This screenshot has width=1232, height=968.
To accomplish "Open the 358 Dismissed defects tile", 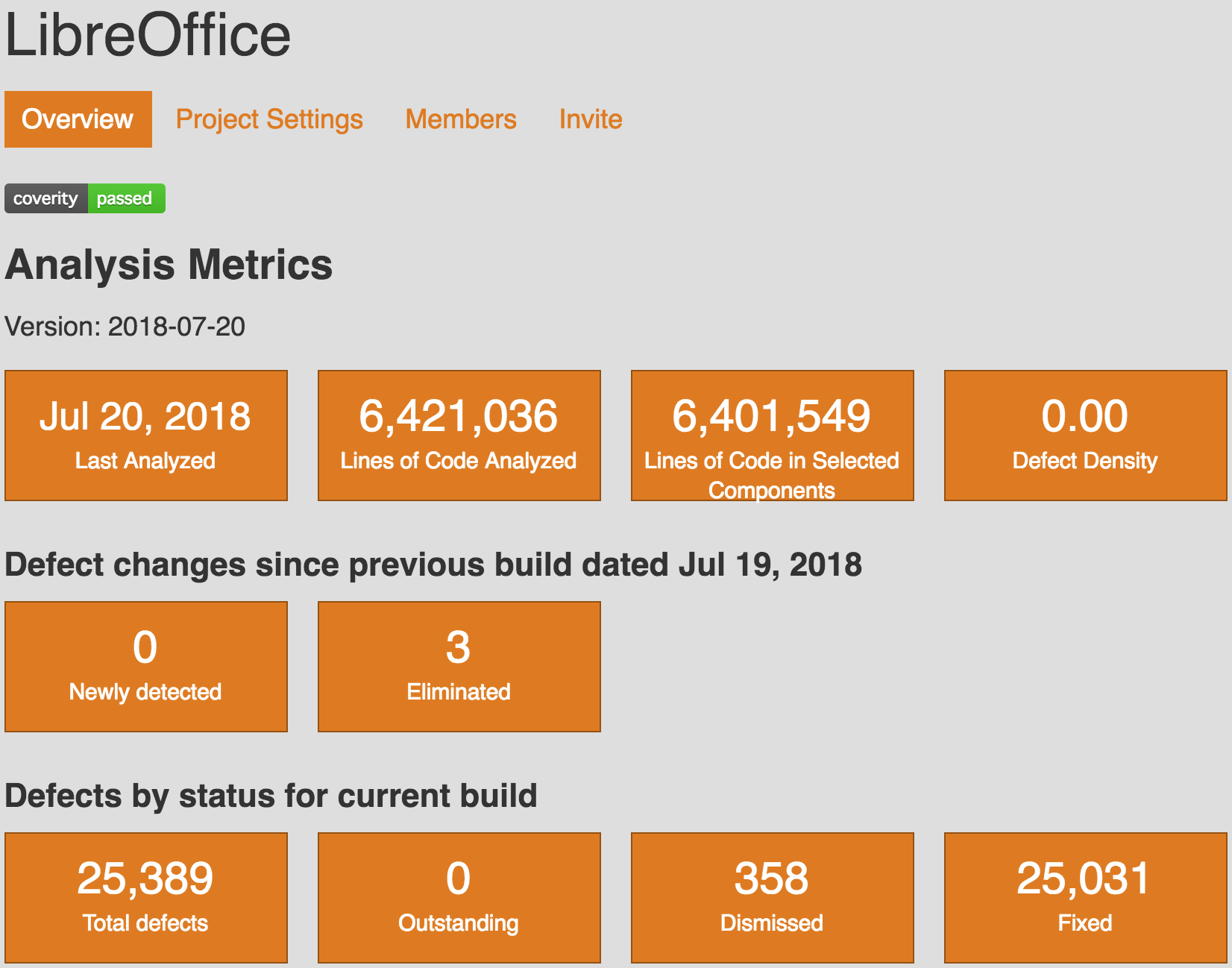I will [773, 898].
